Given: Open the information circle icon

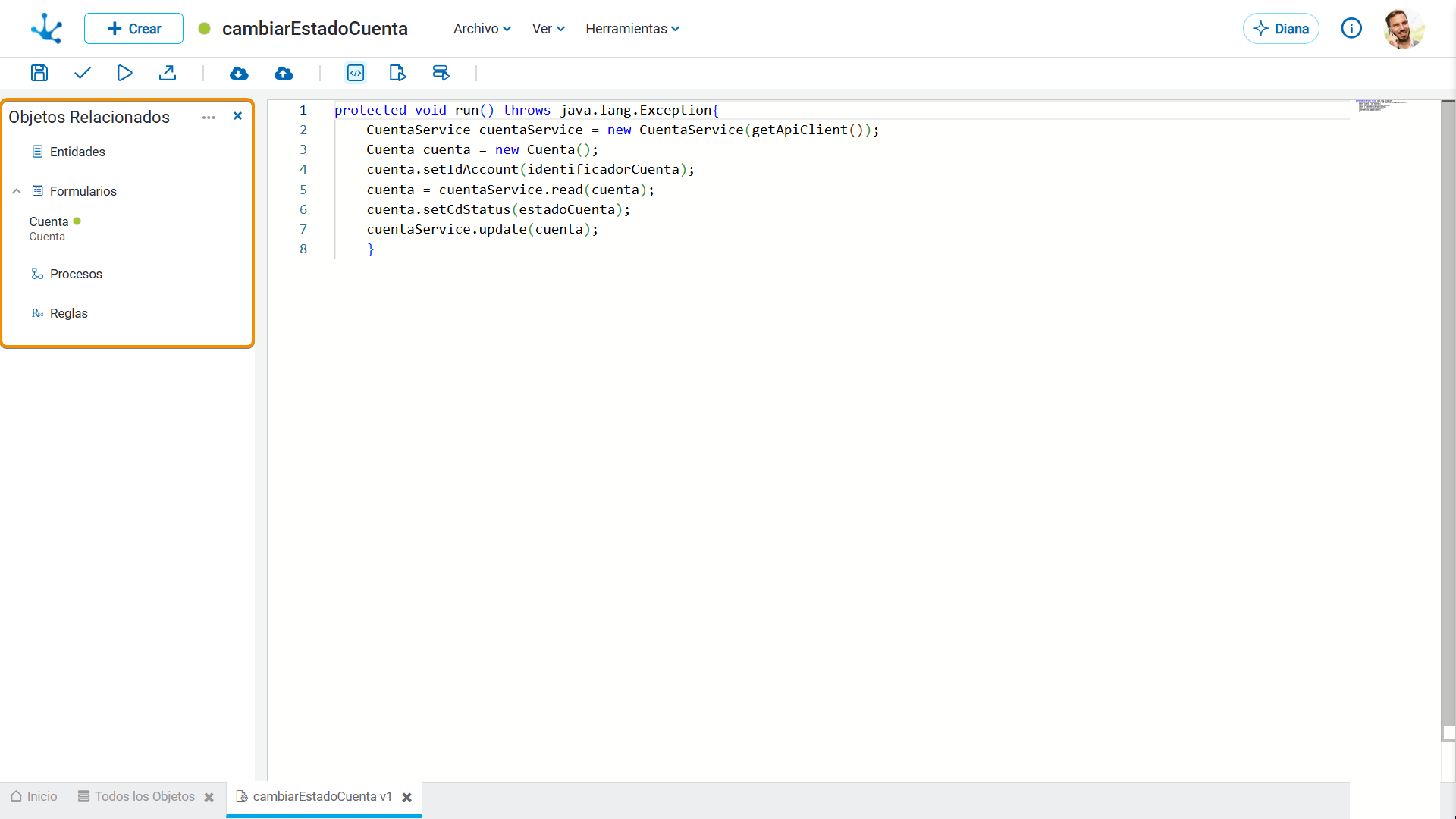Looking at the screenshot, I should pyautogui.click(x=1351, y=29).
